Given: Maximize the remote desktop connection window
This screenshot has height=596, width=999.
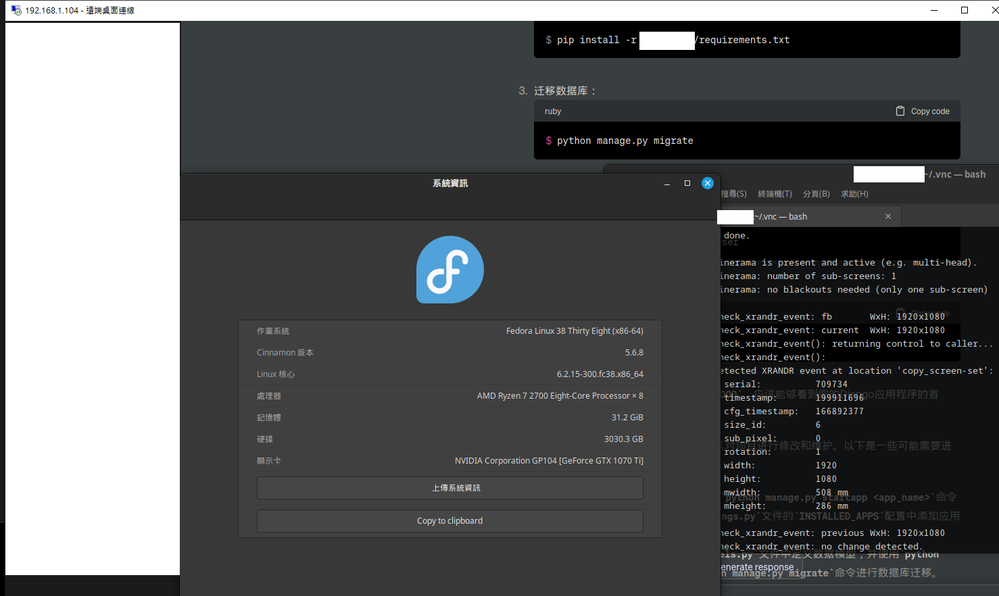Looking at the screenshot, I should click(x=965, y=10).
